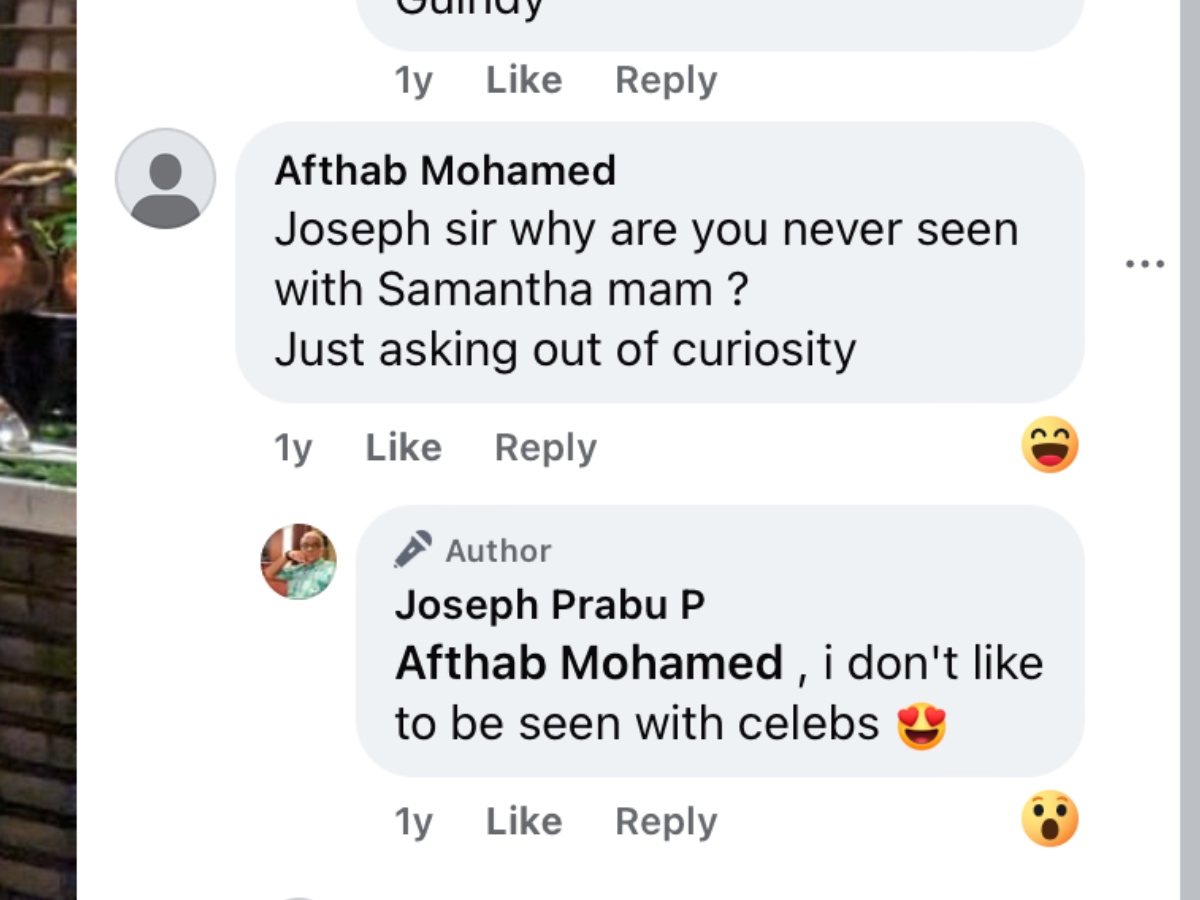Click the 1y timestamp under the topmost comment
1200x900 pixels.
pos(413,80)
